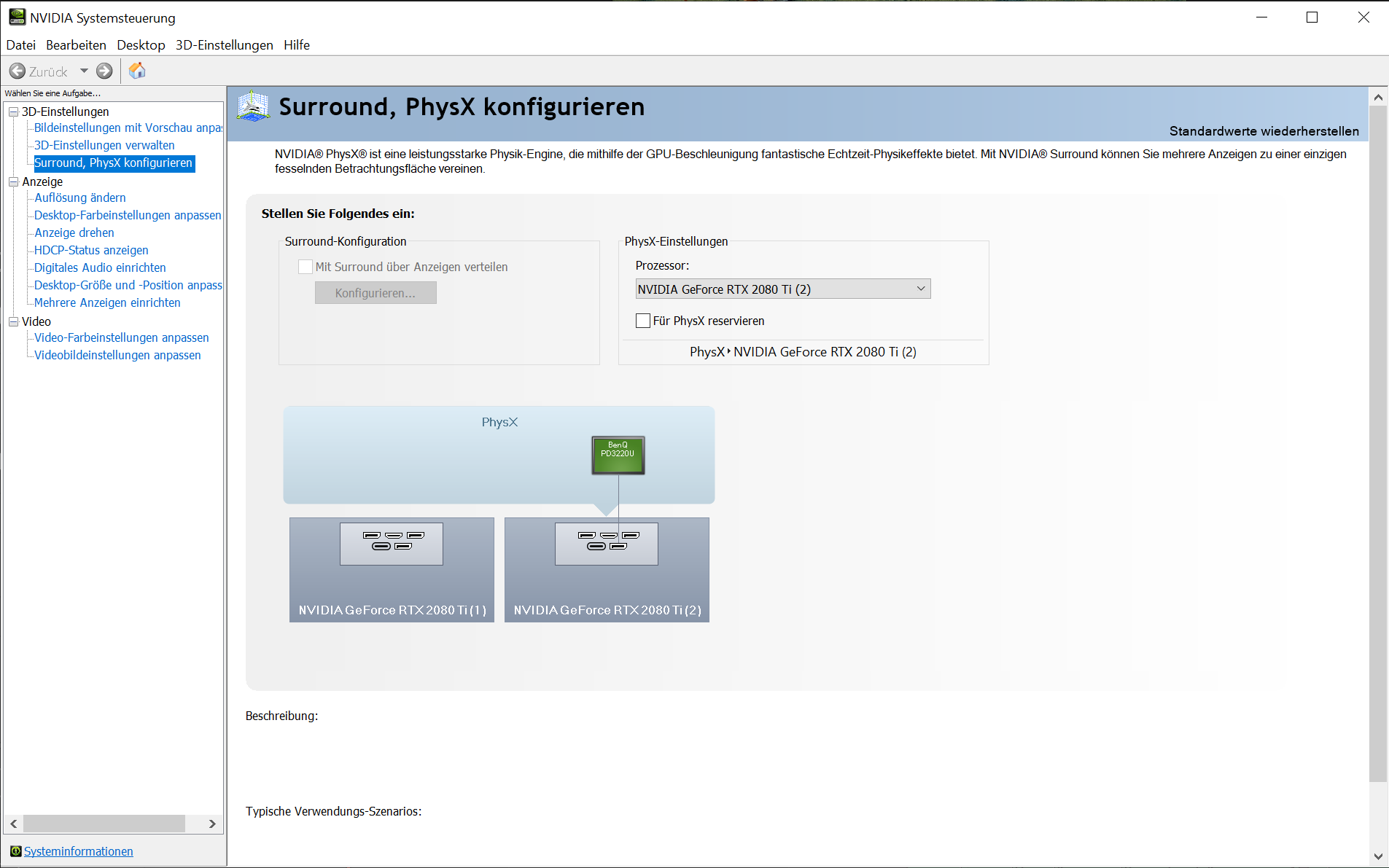Click the Beschreibung: label
The width and height of the screenshot is (1389, 868).
281,716
